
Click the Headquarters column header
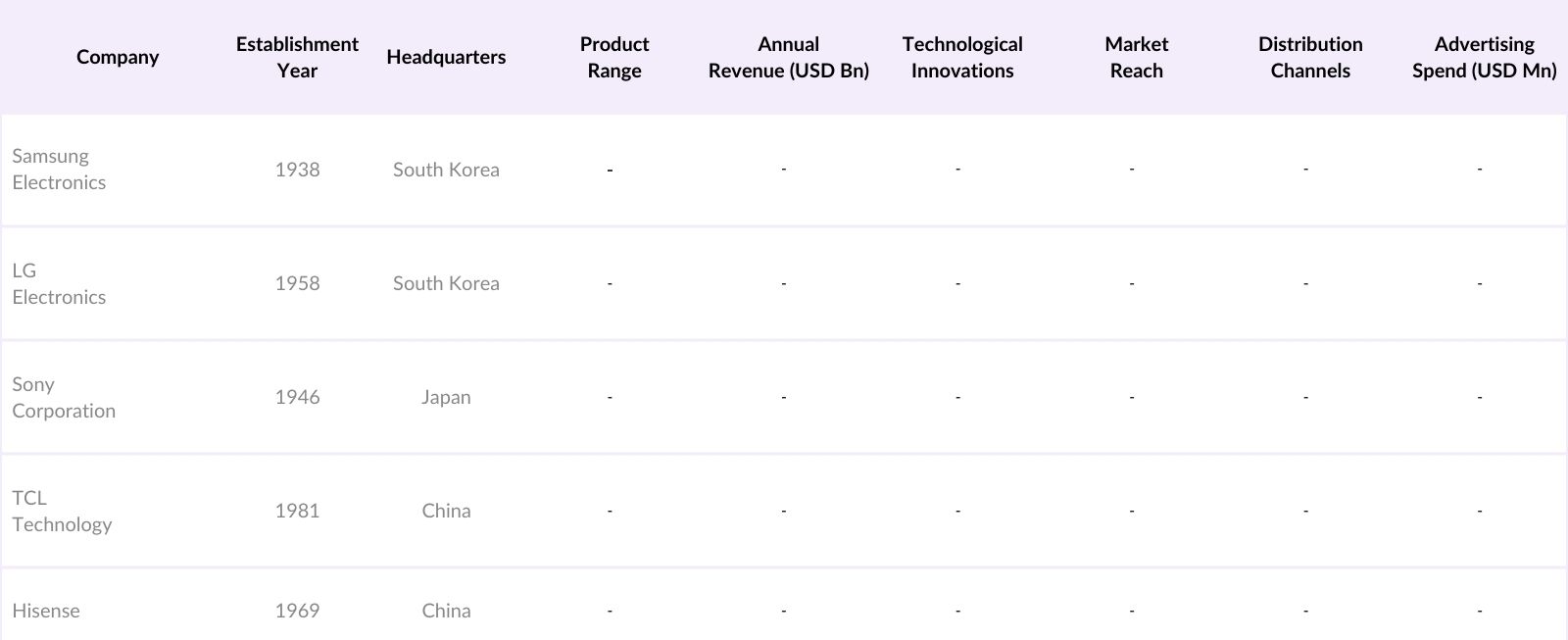[x=446, y=57]
